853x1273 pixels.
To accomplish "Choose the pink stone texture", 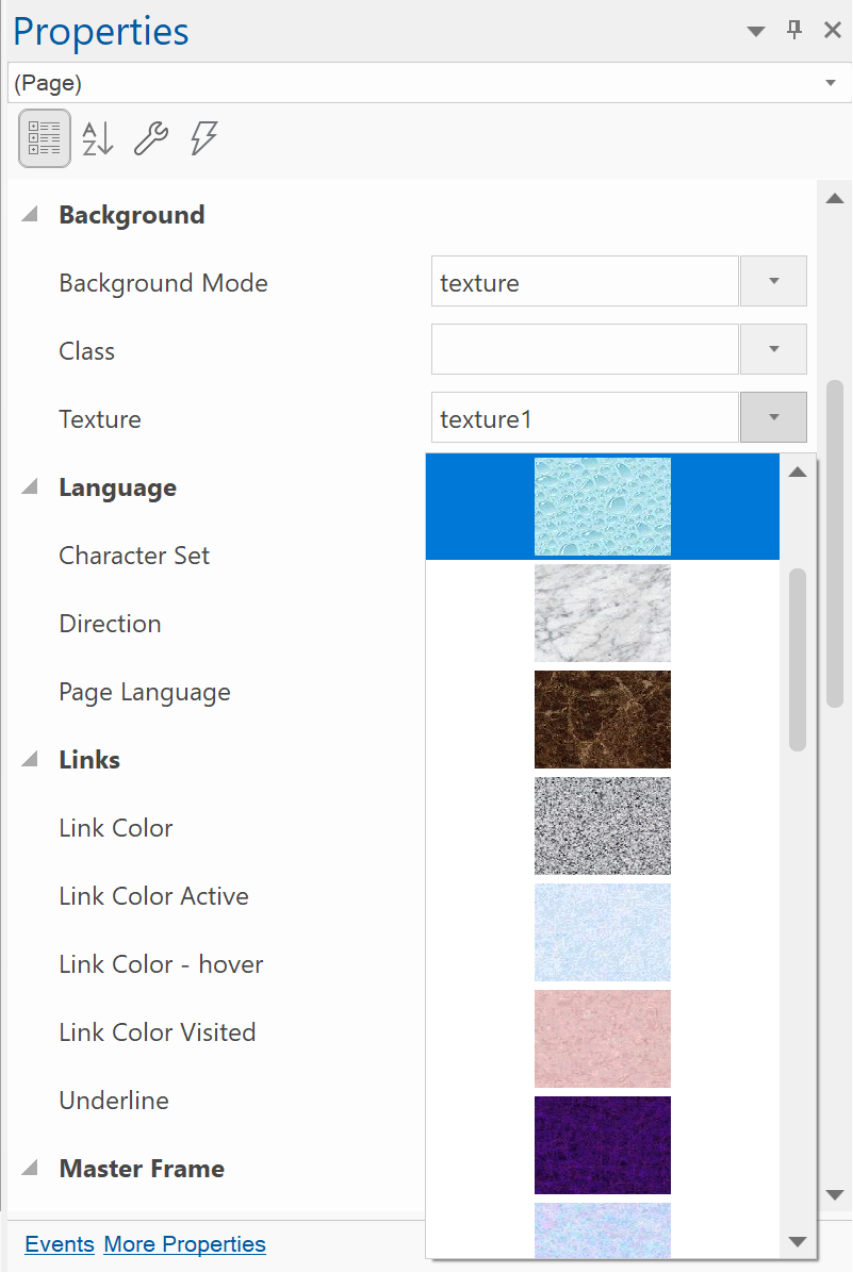I will point(602,1039).
